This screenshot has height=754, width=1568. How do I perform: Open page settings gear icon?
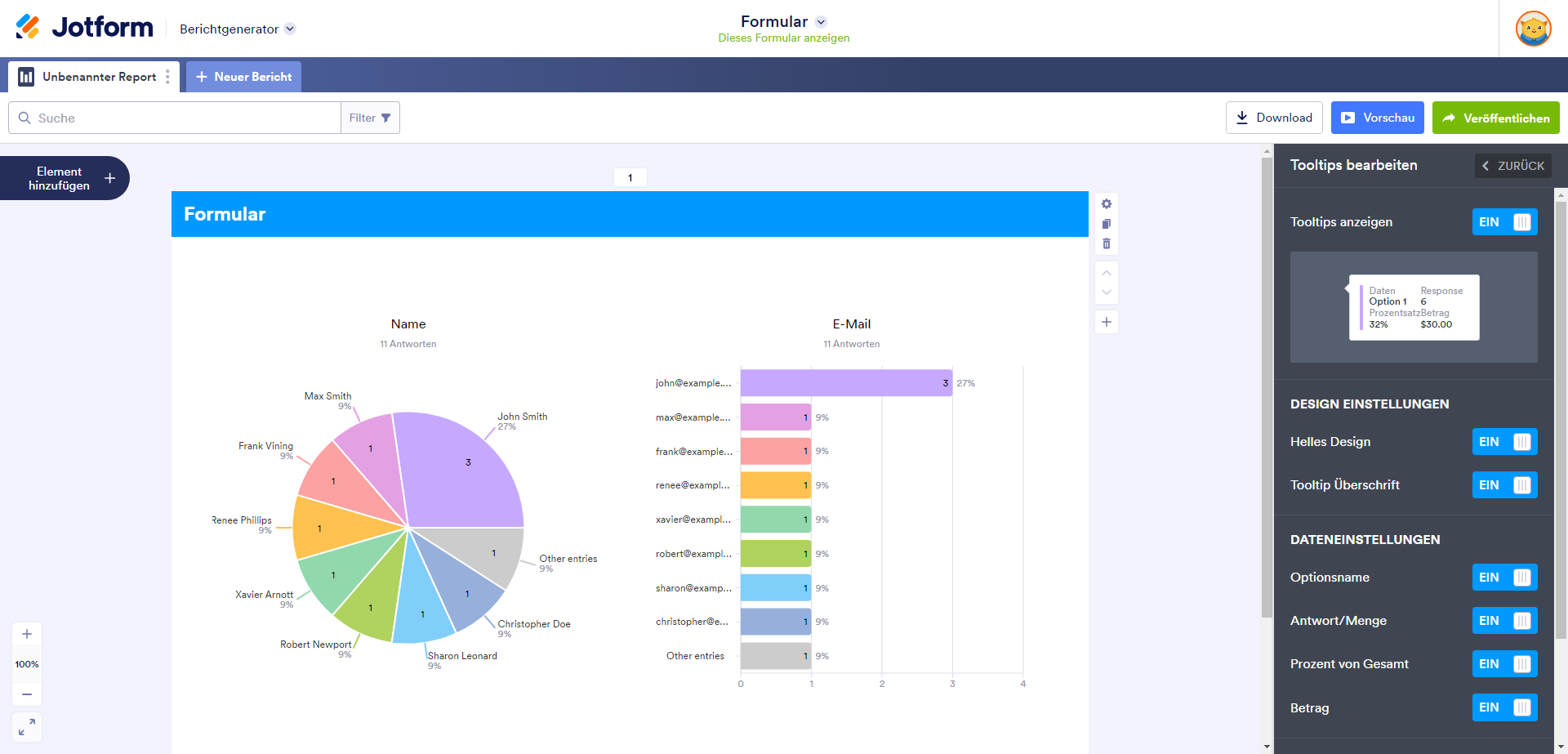(x=1107, y=204)
